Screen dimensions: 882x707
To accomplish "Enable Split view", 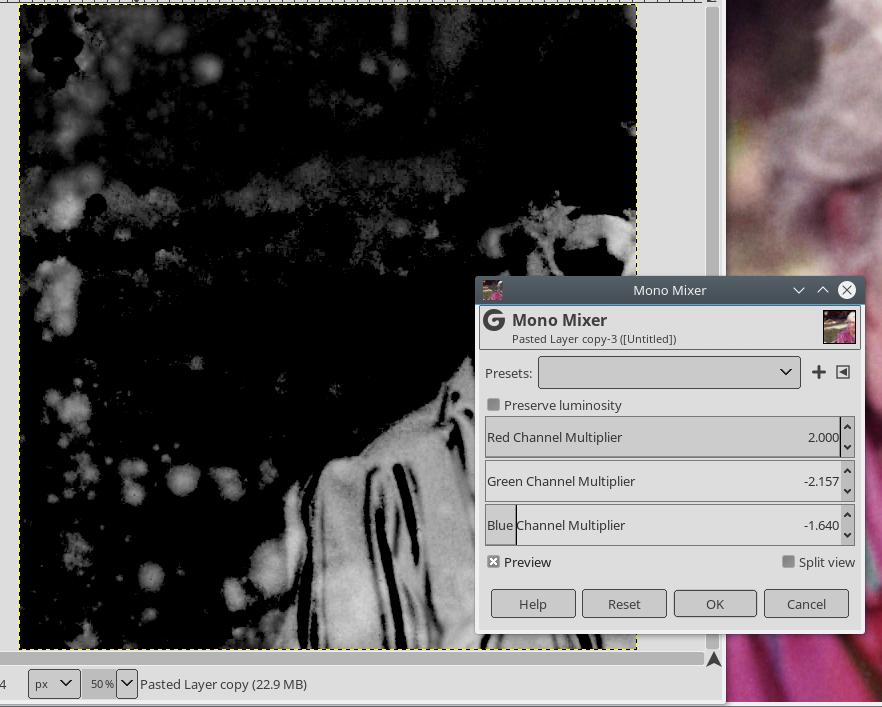I will (x=788, y=562).
